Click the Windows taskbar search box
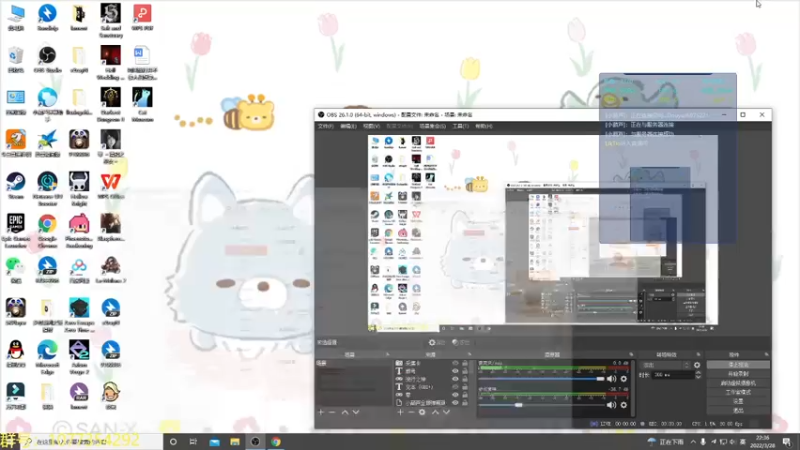Image resolution: width=800 pixels, height=450 pixels. pos(92,442)
